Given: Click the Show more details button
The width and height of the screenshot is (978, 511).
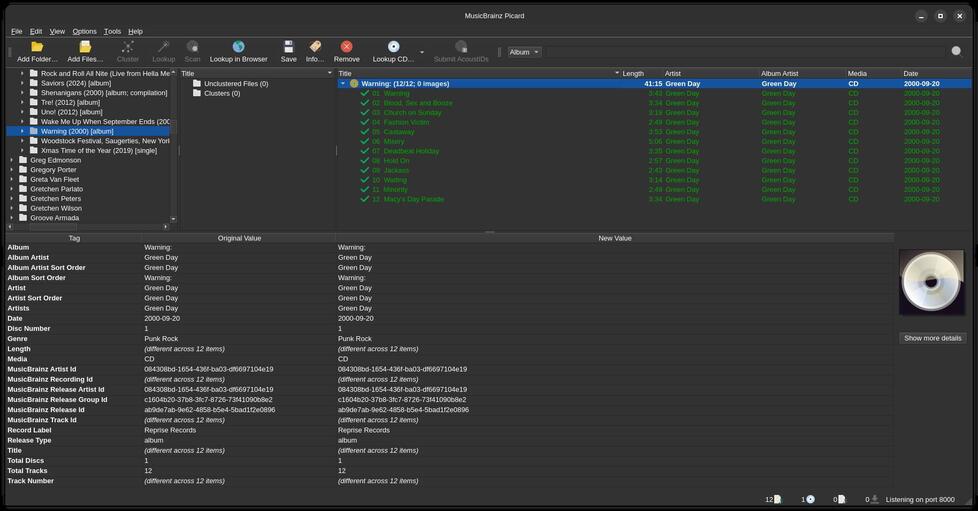Looking at the screenshot, I should tap(932, 338).
